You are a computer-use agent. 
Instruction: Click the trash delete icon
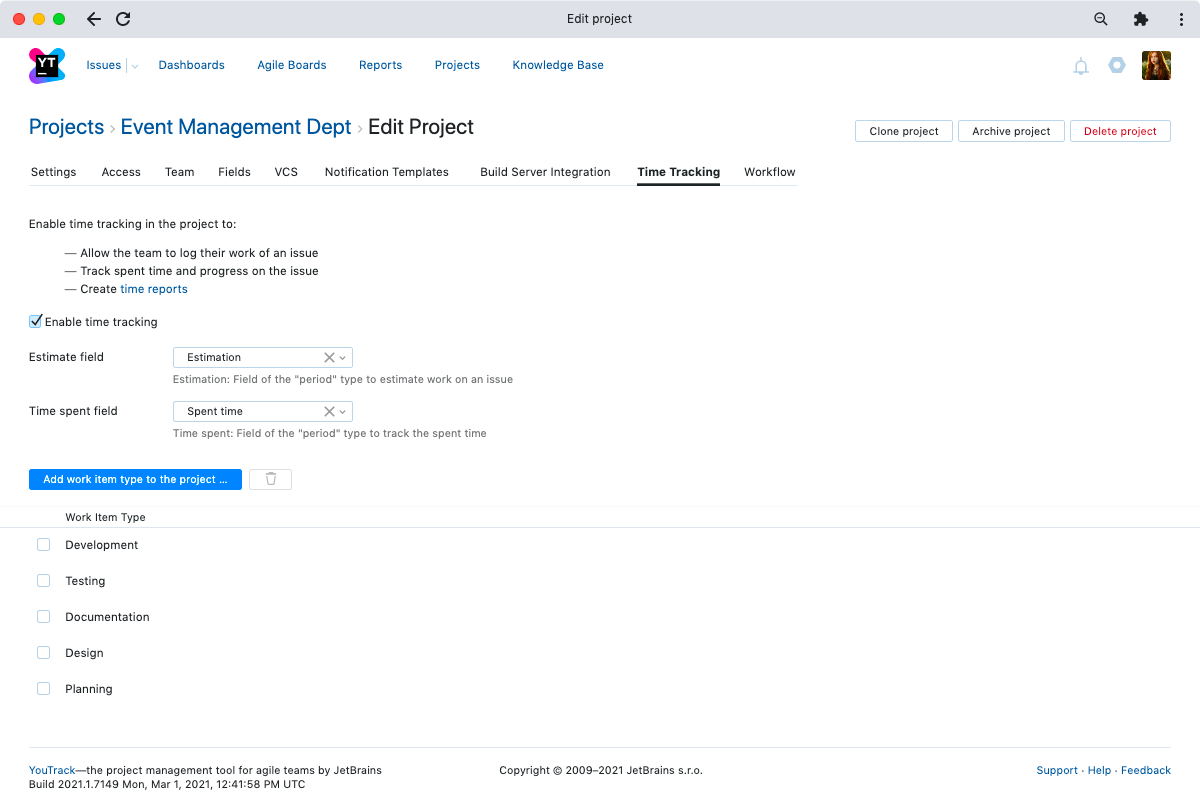(x=270, y=479)
